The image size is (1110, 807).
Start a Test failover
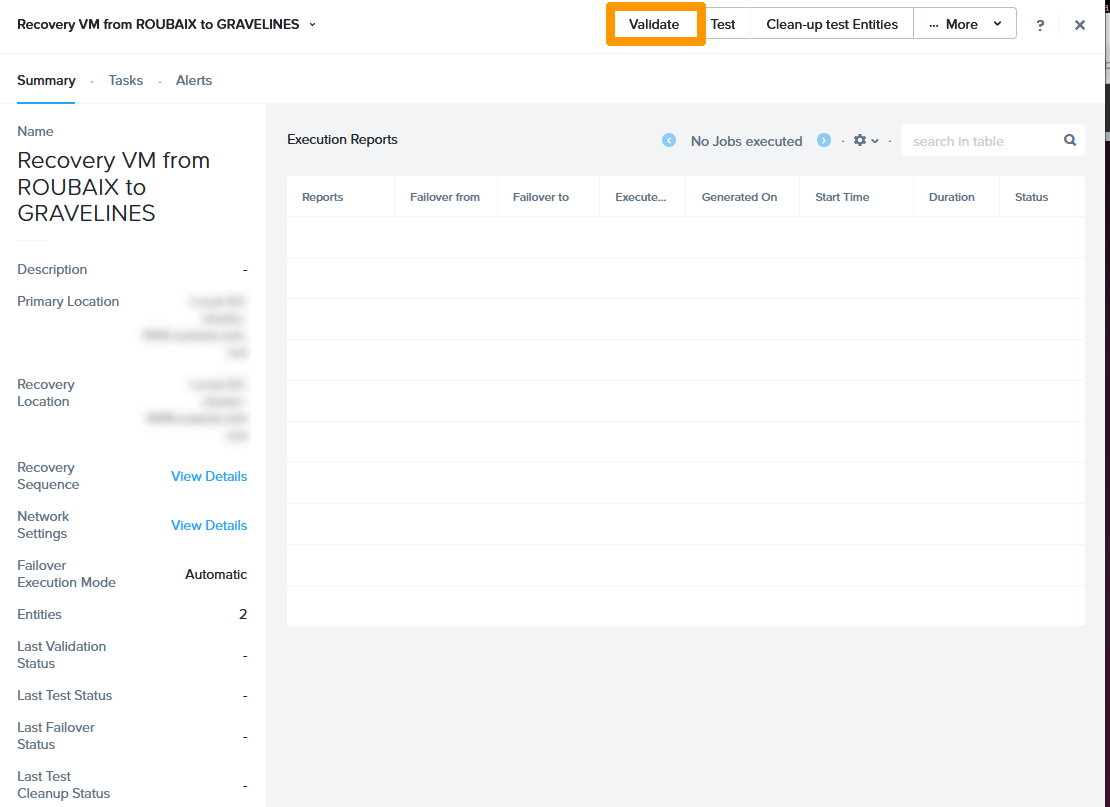click(x=723, y=24)
